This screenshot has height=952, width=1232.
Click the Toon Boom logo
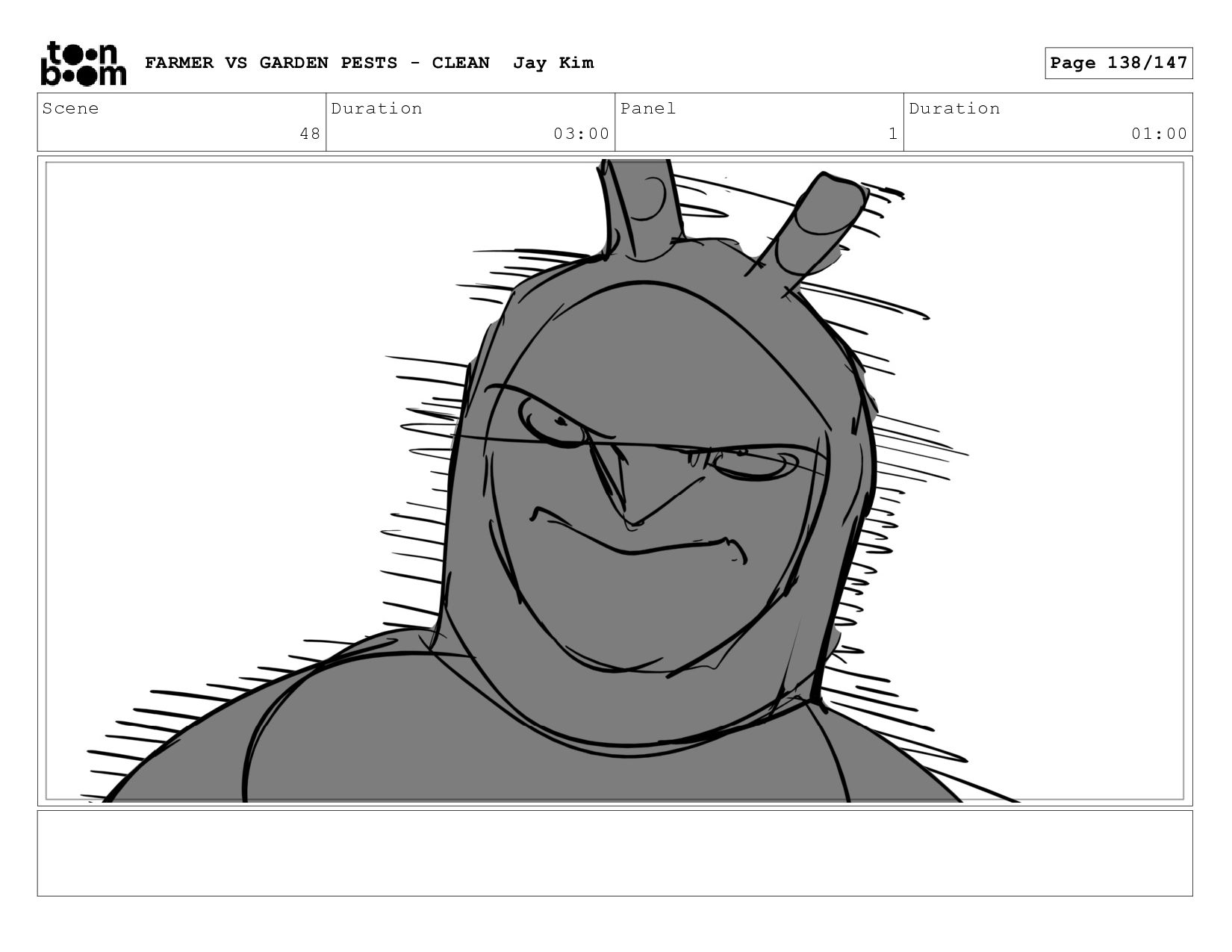point(83,63)
